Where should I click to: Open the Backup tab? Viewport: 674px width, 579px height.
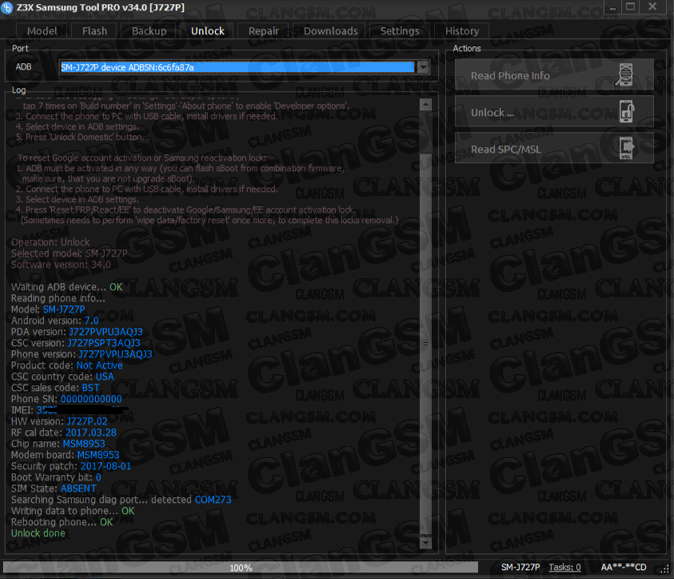pos(149,31)
